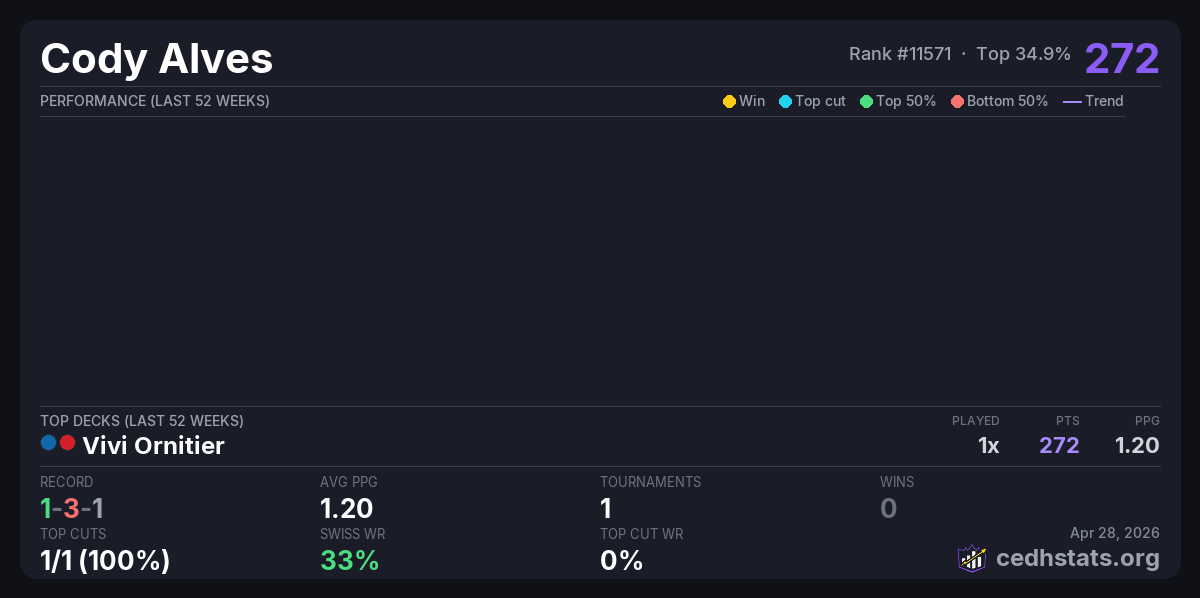Click the red Bottom 50% legend dot
Screen dimensions: 1200x598
(957, 101)
